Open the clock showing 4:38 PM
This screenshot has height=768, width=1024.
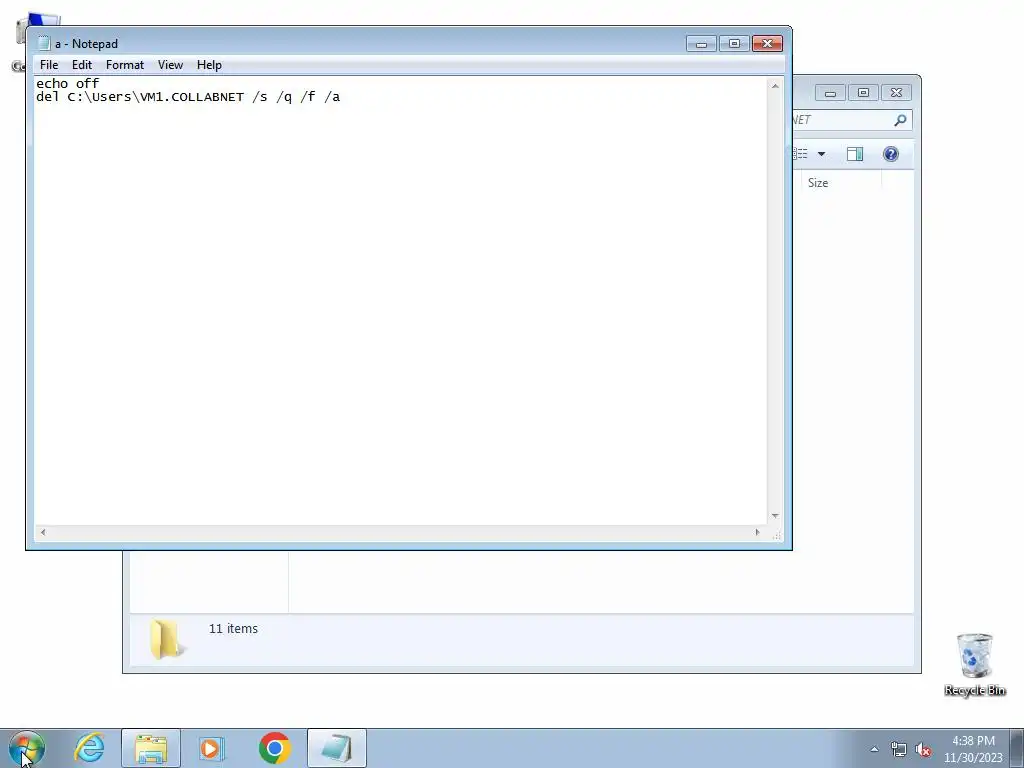pos(973,749)
